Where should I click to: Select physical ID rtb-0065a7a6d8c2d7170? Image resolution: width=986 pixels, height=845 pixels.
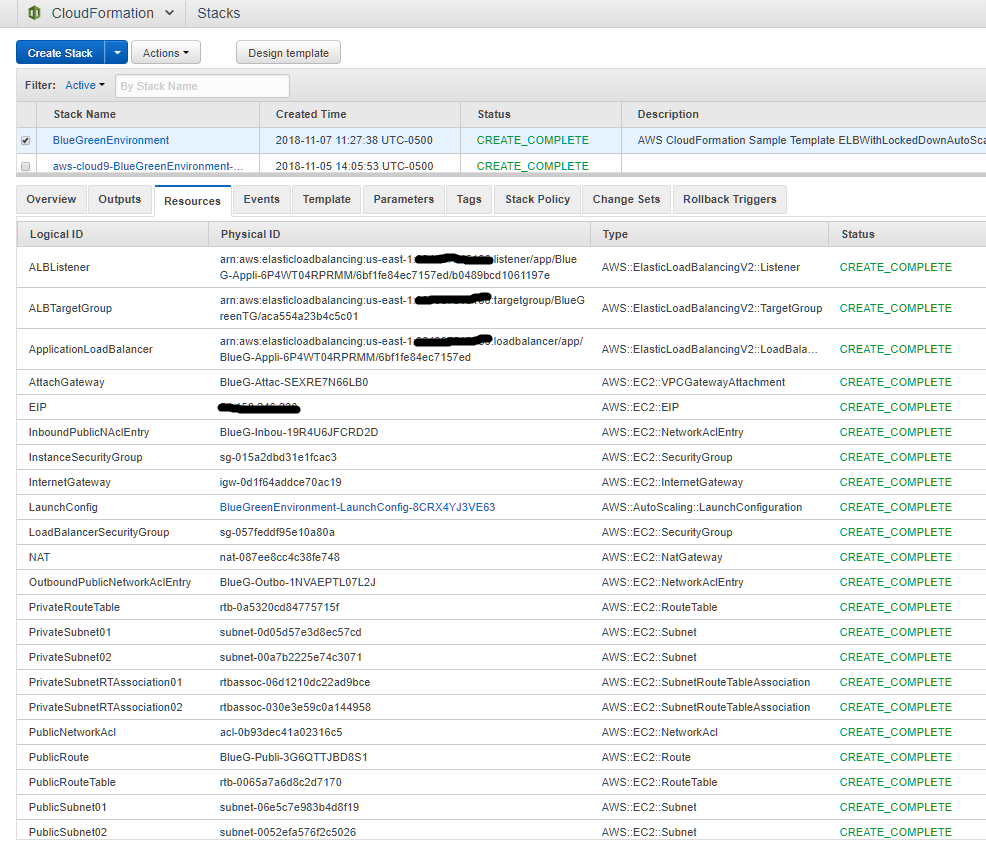coord(280,782)
